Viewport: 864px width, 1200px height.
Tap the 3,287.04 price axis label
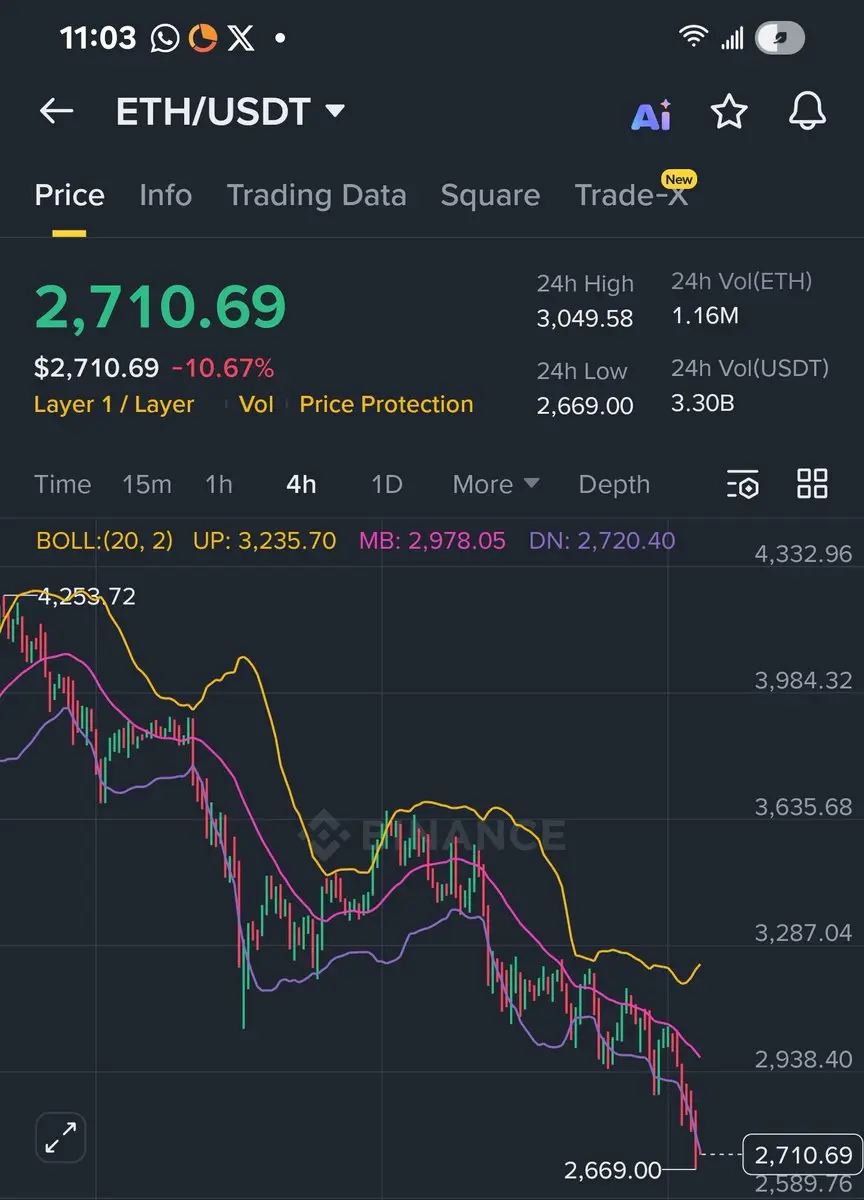804,932
